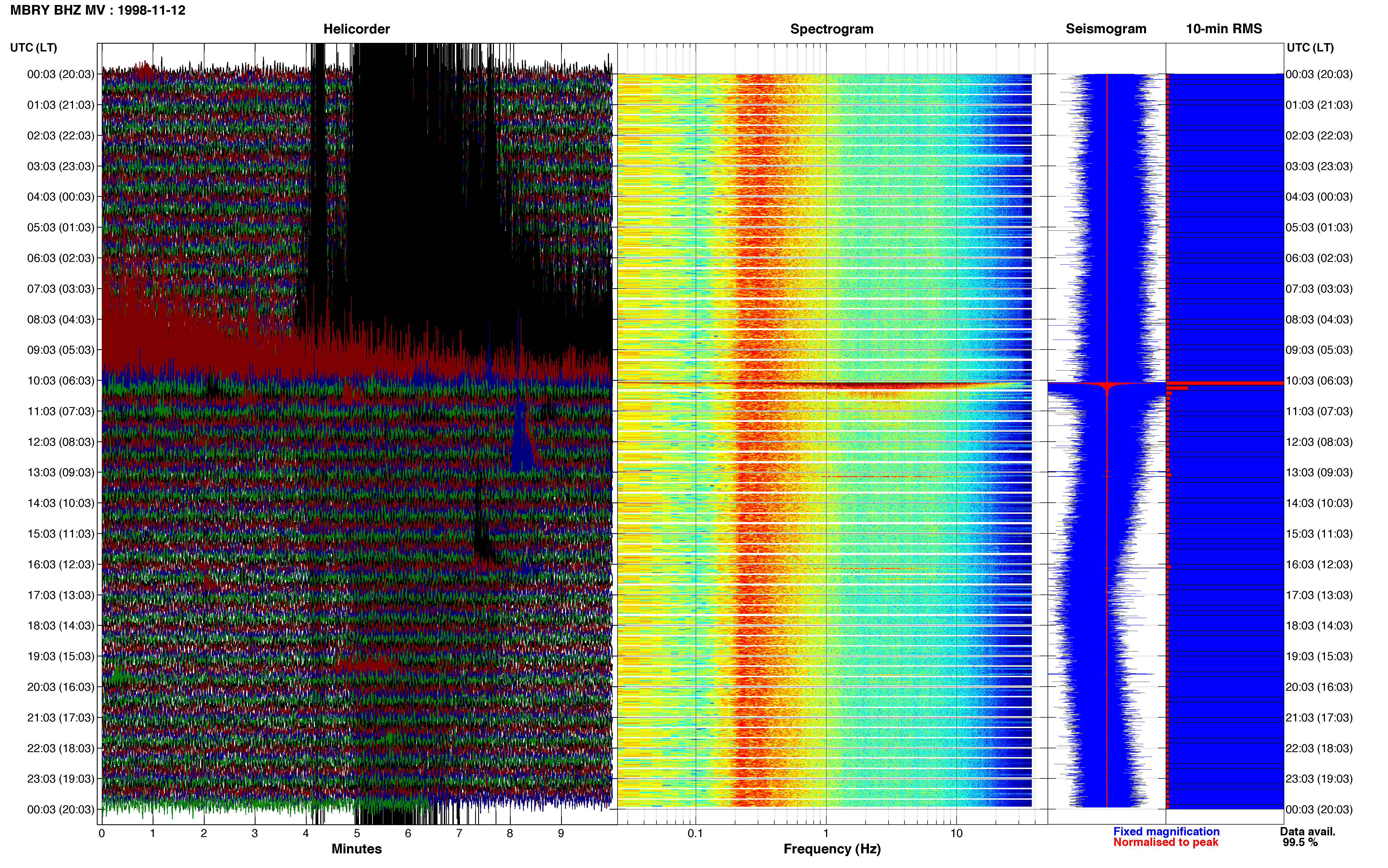Click left time label 20:03 (16:03)
The image size is (1388, 868).
click(61, 687)
